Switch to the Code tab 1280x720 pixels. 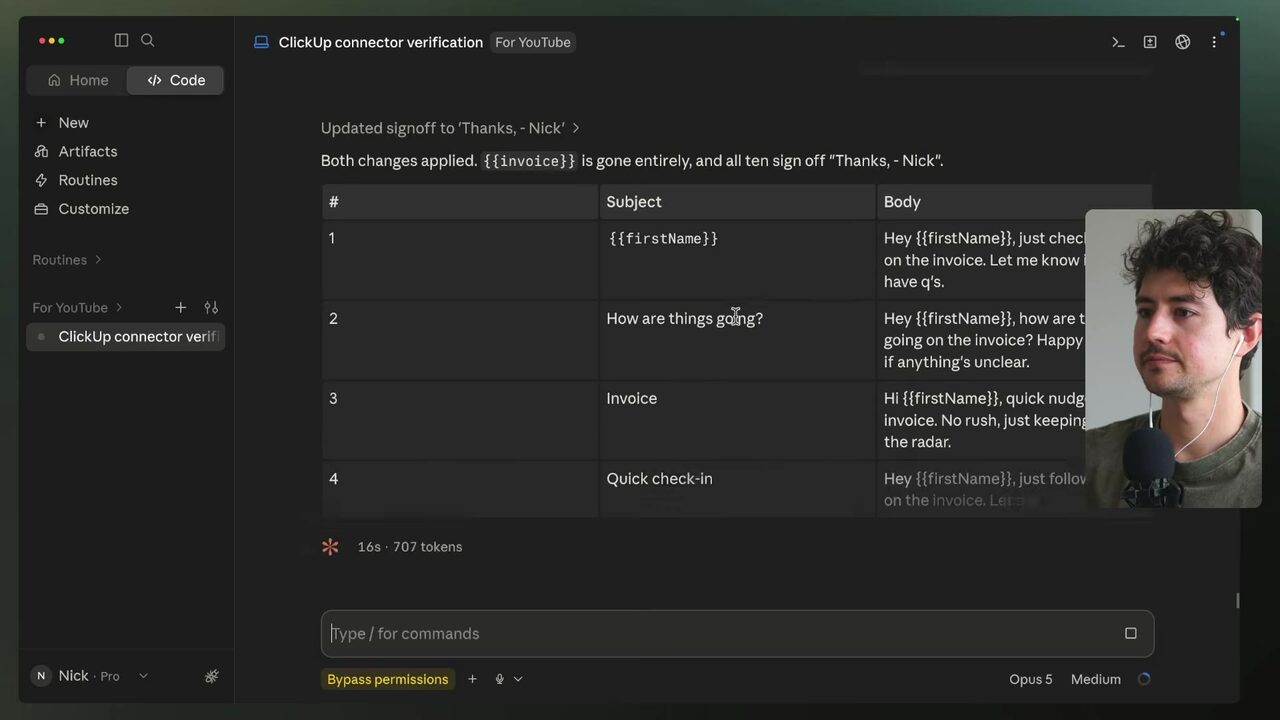(176, 80)
